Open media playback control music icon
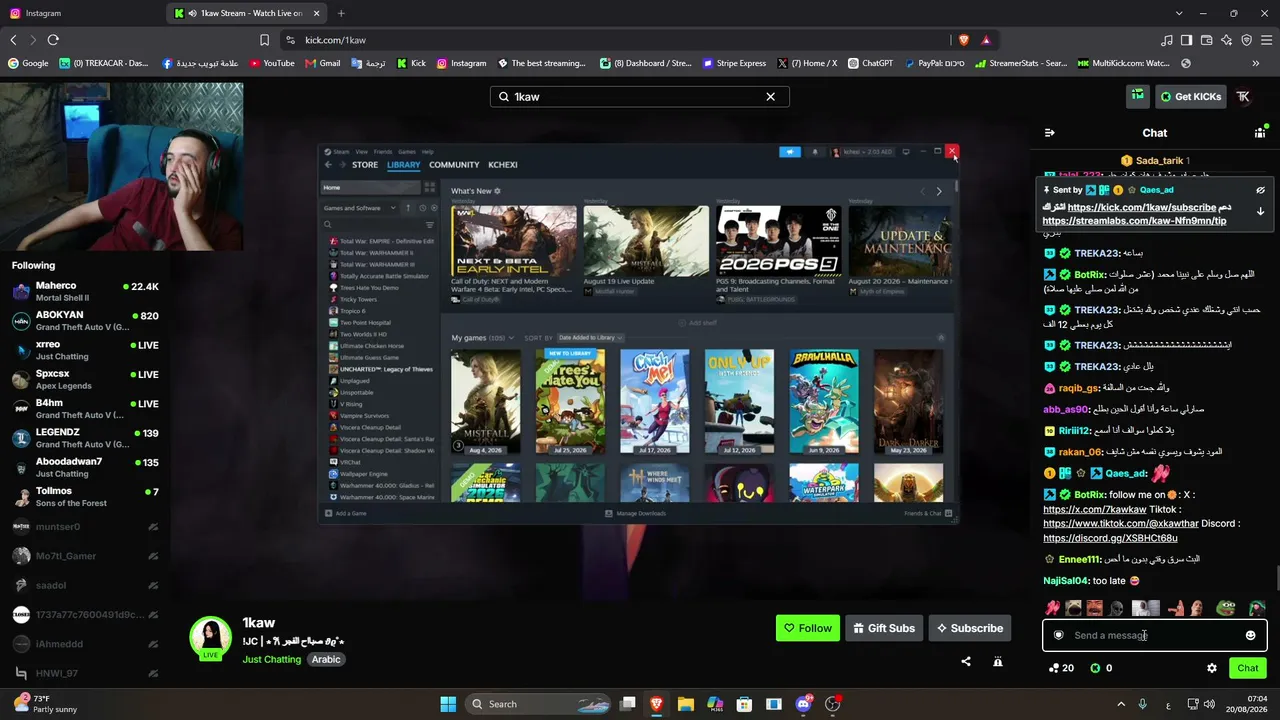The image size is (1280, 720). pyautogui.click(x=1166, y=40)
